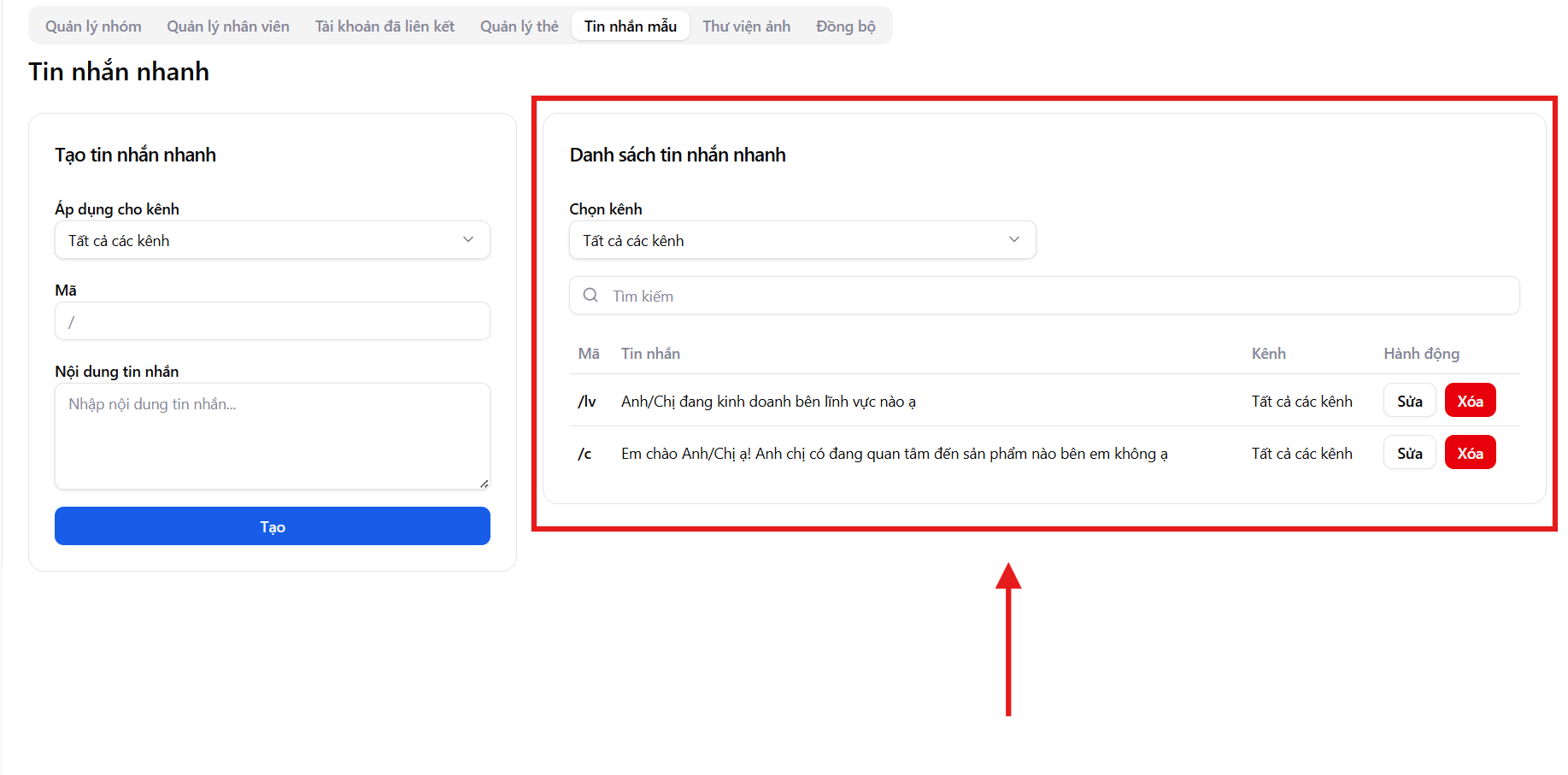Click the /c greeting message text
Viewport: 1568px width, 775px height.
coord(894,454)
